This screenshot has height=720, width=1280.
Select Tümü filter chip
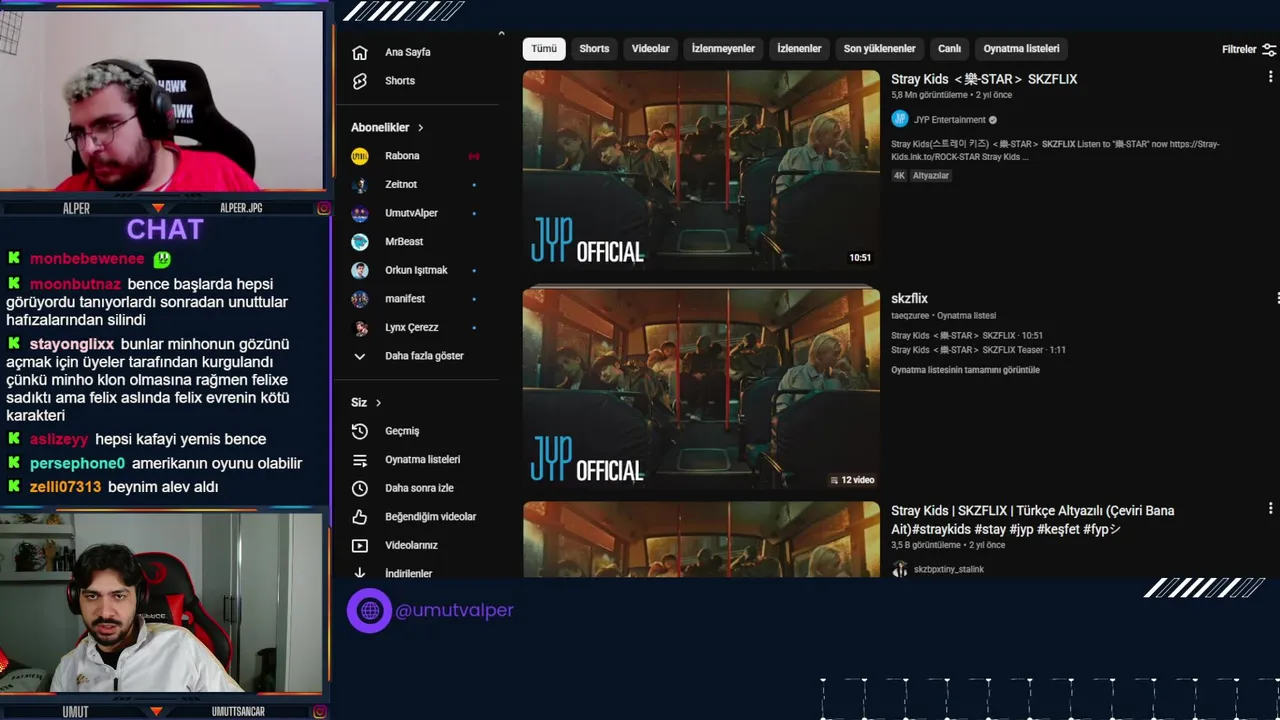pos(544,49)
